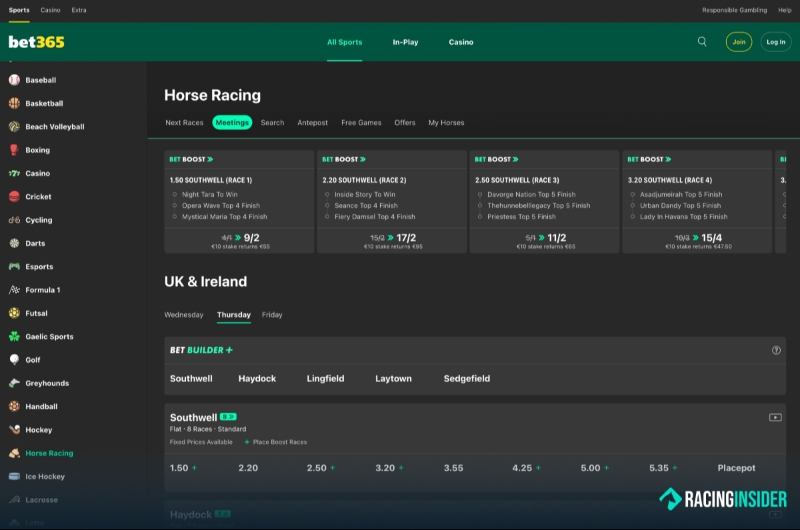Click the Ice Hockey icon
The height and width of the screenshot is (530, 800).
pos(14,476)
